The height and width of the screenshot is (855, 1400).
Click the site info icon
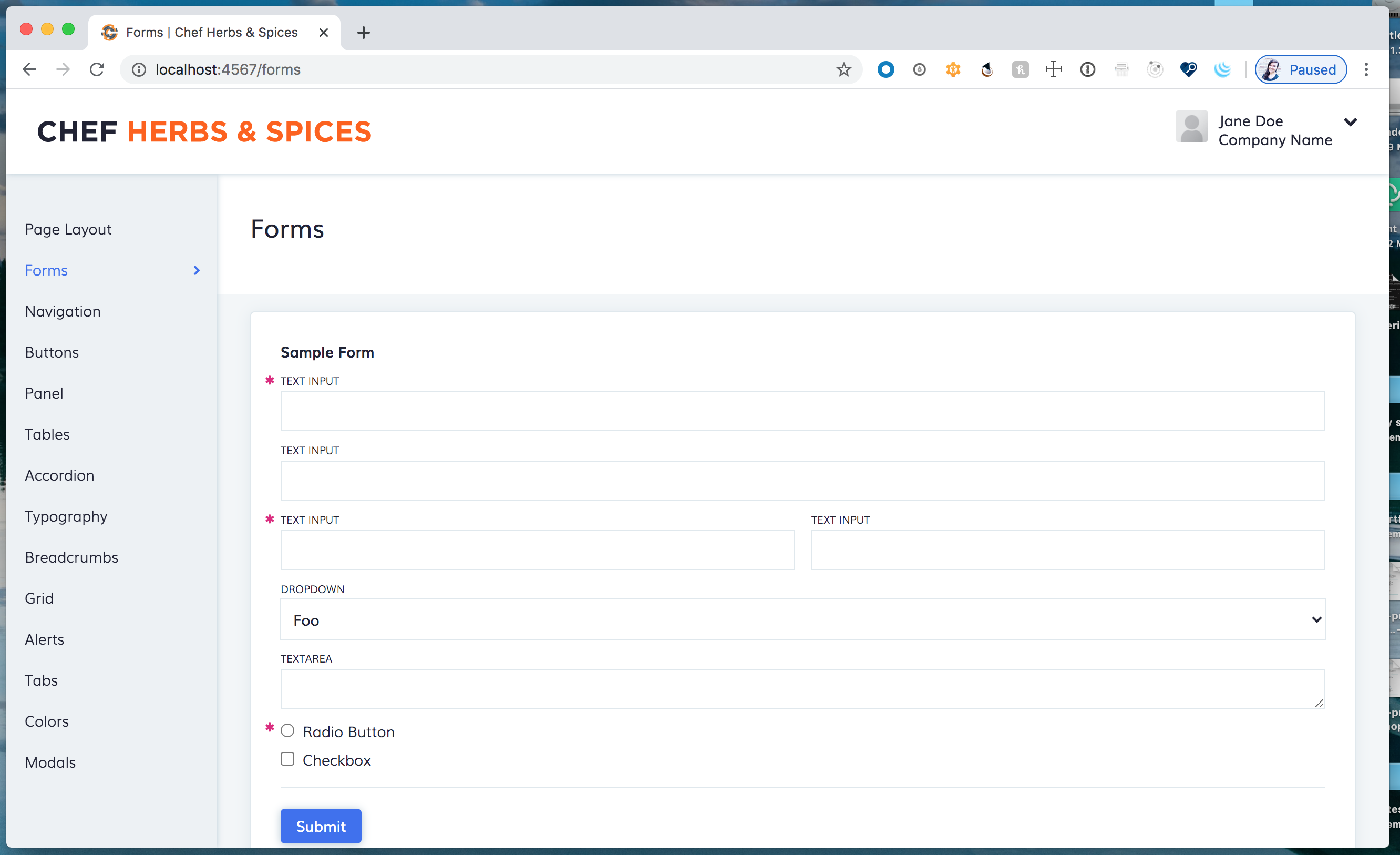point(139,69)
